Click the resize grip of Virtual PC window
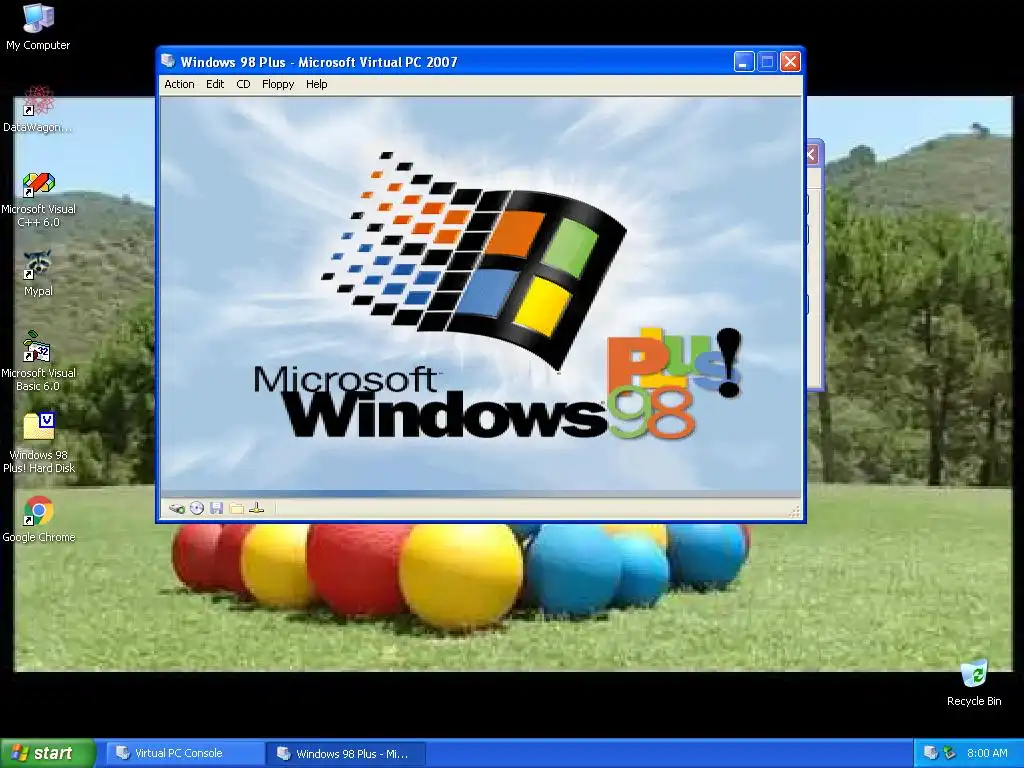The image size is (1024, 768). coord(794,511)
